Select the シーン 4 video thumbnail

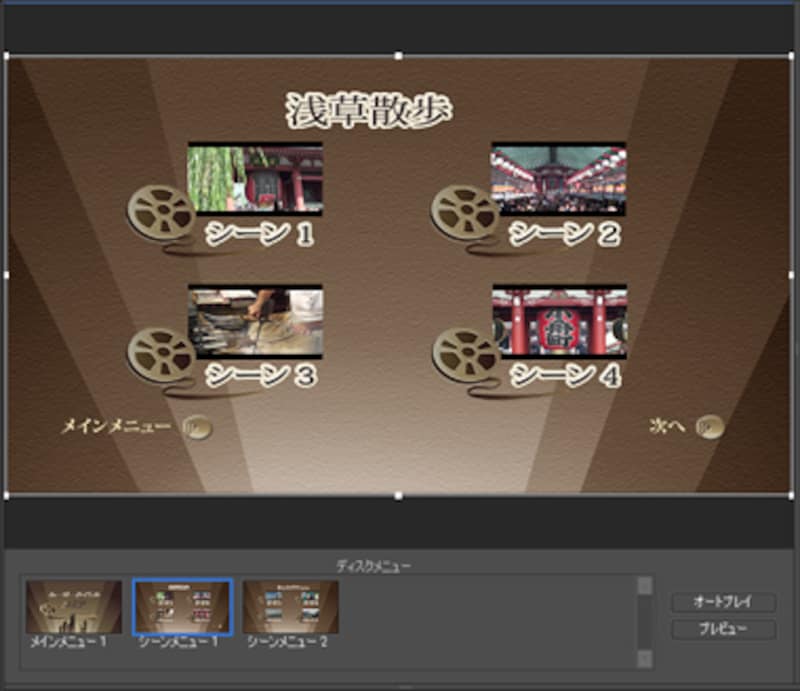tap(559, 321)
